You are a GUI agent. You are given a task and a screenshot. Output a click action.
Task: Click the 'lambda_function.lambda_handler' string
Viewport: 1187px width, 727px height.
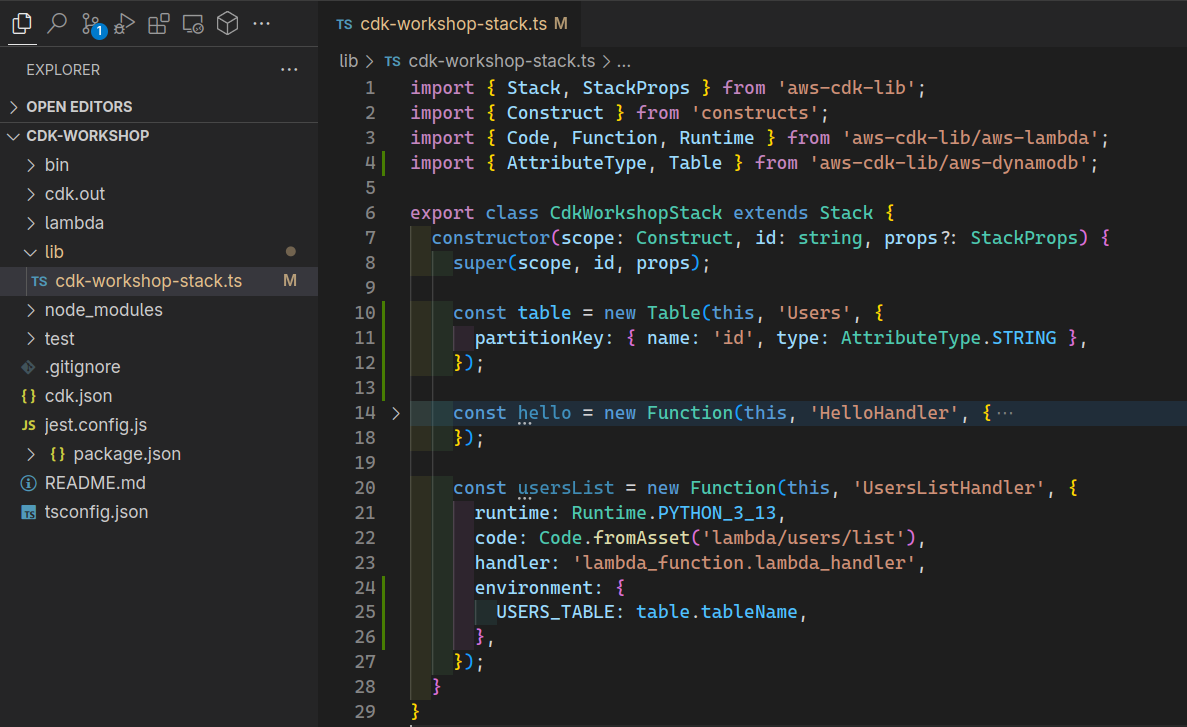(x=744, y=563)
